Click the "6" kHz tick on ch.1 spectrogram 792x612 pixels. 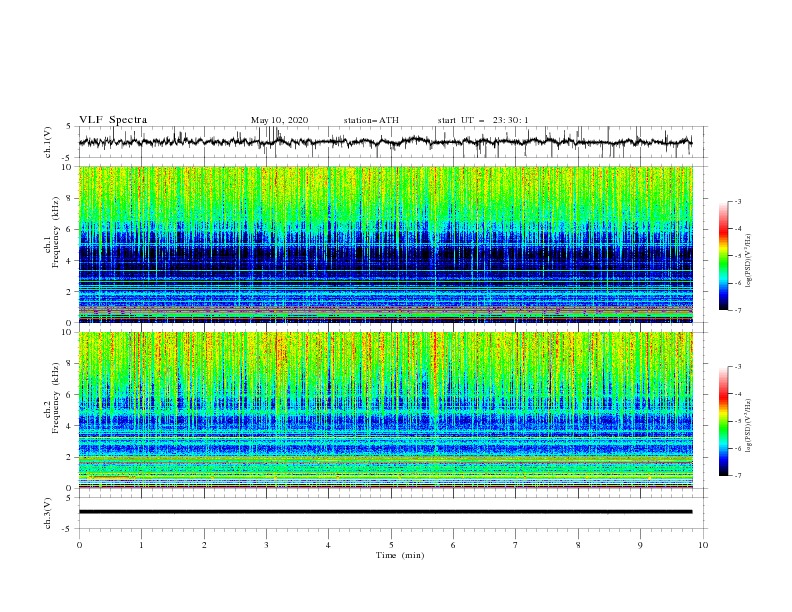point(69,229)
